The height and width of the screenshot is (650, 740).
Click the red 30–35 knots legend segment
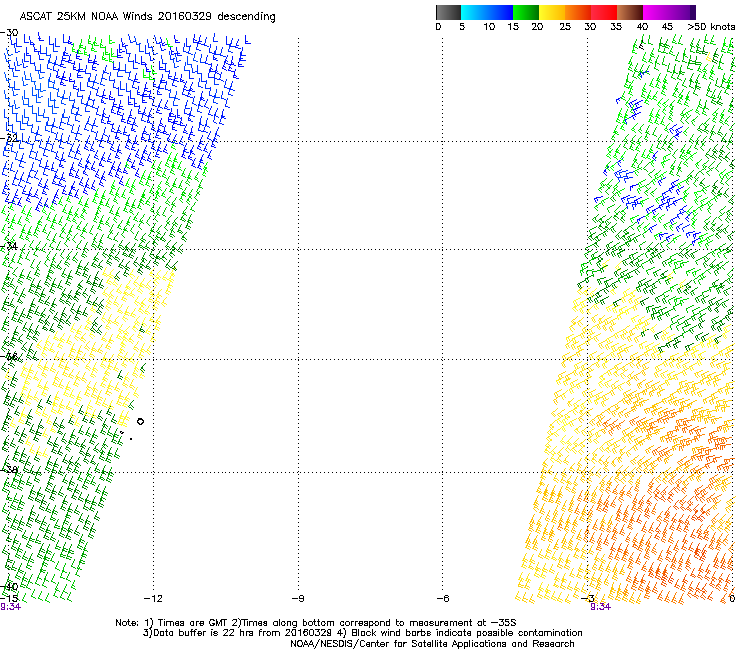point(604,12)
